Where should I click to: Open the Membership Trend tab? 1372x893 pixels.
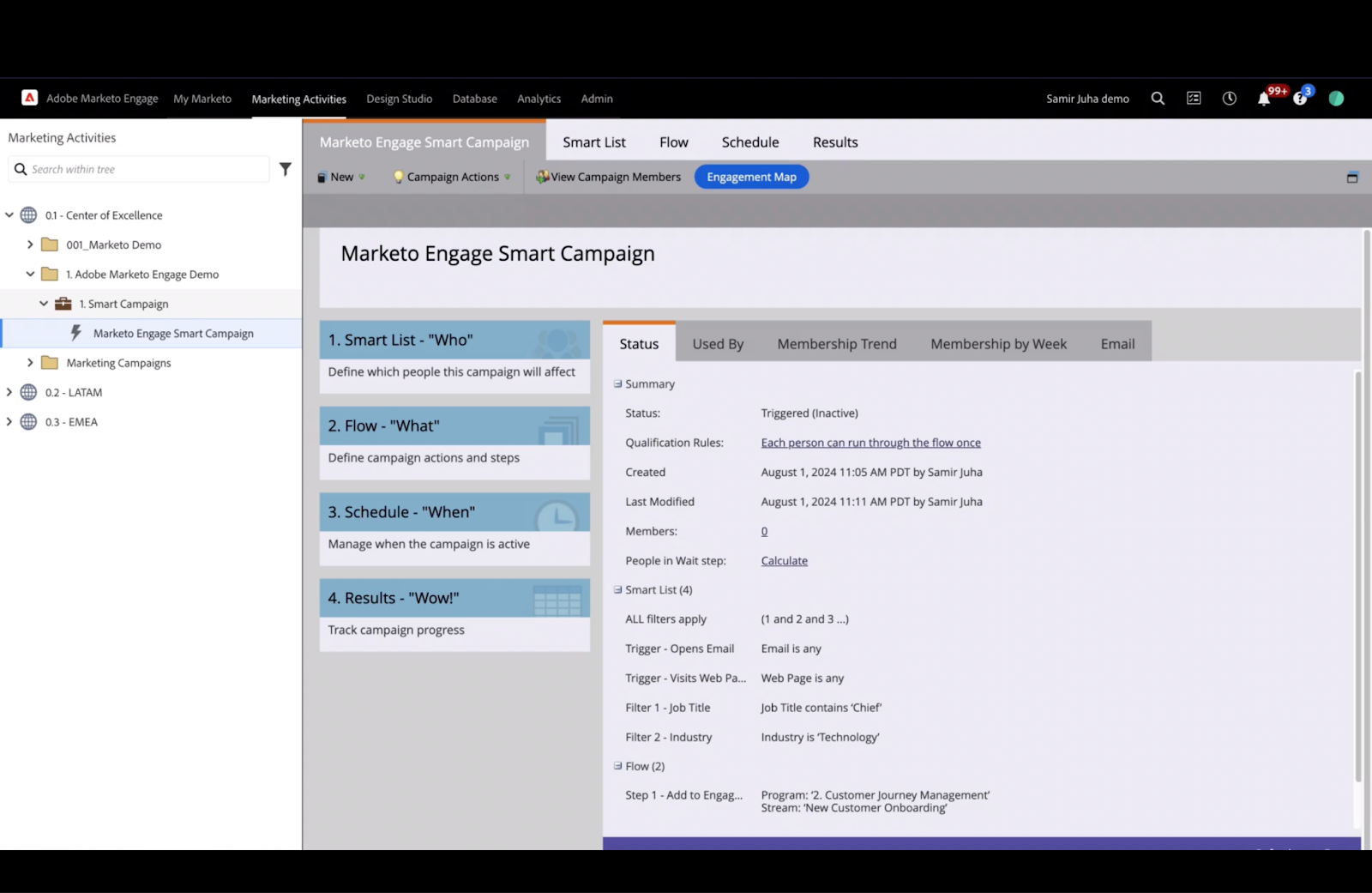pos(837,343)
